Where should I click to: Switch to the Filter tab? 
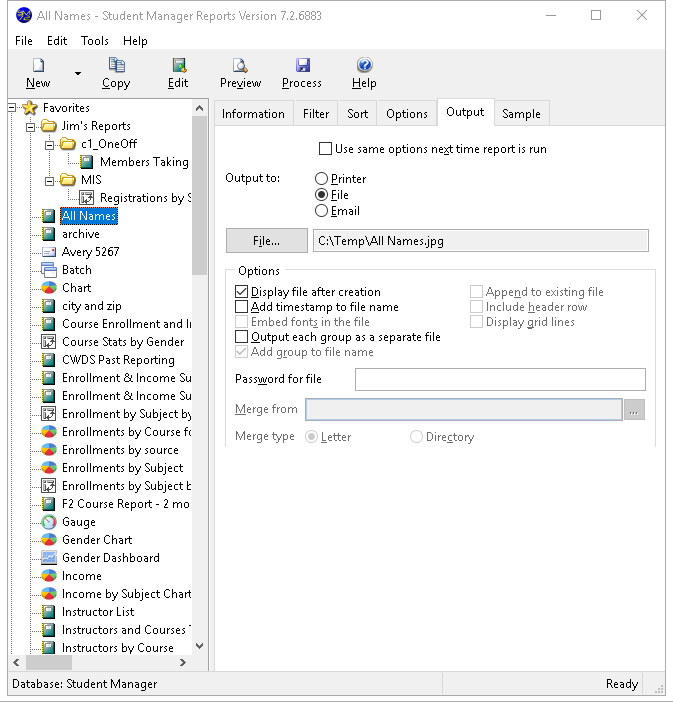316,113
